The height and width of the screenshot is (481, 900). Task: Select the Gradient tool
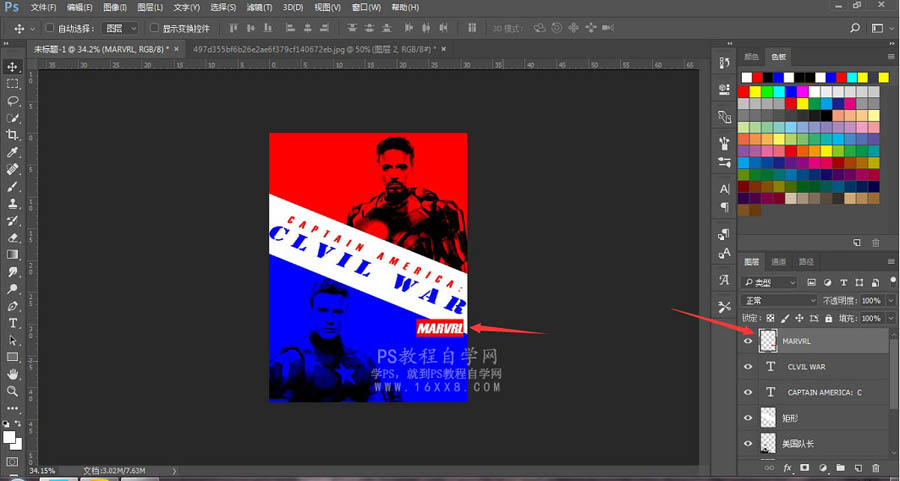point(12,255)
